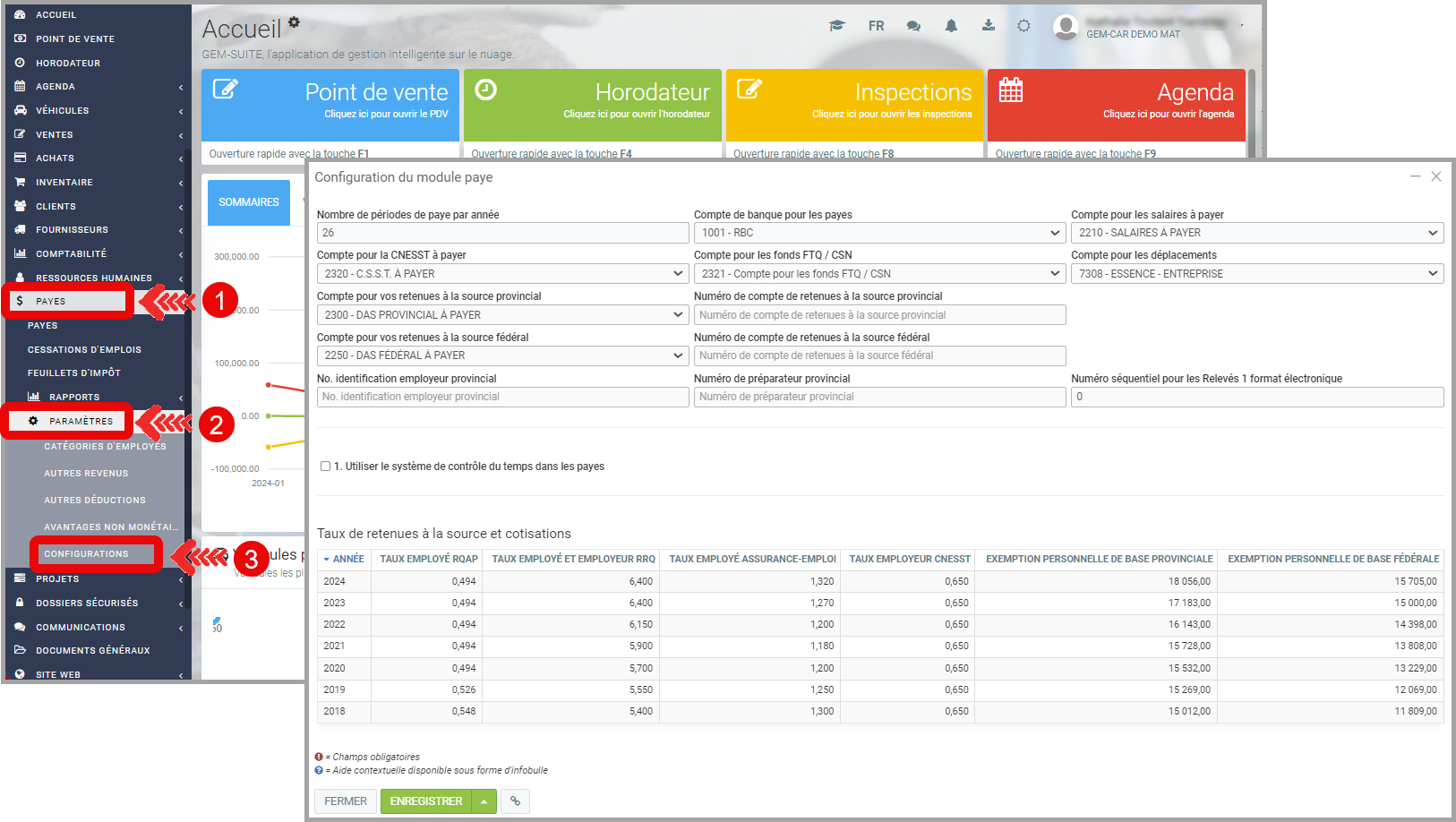Open the chat messages icon
1456x822 pixels.
(913, 26)
